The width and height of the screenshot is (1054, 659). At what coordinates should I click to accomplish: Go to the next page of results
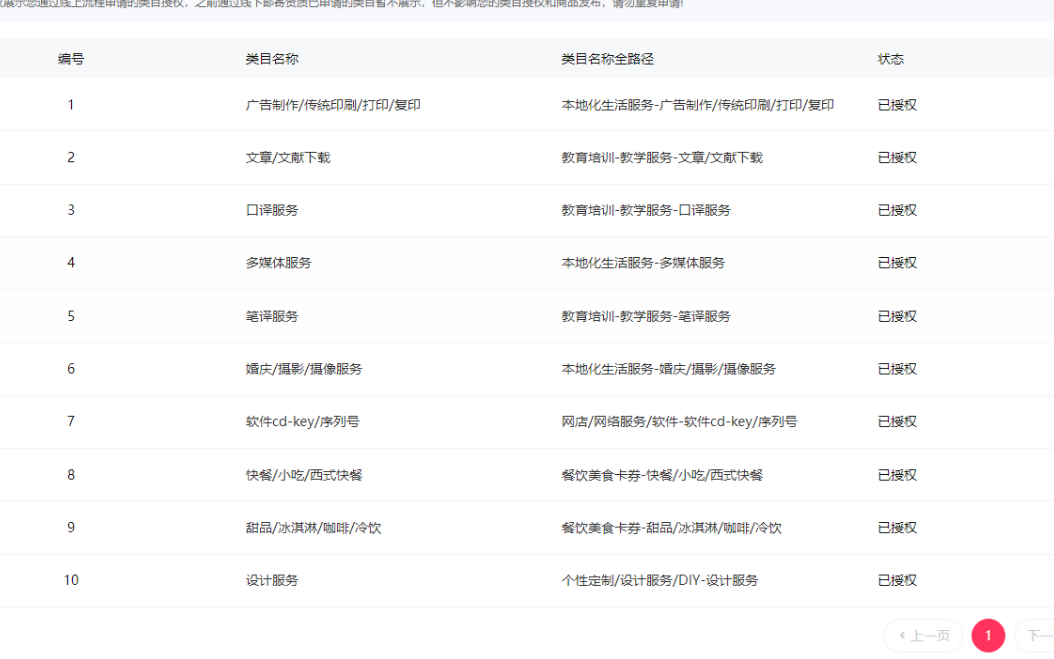(x=1036, y=636)
